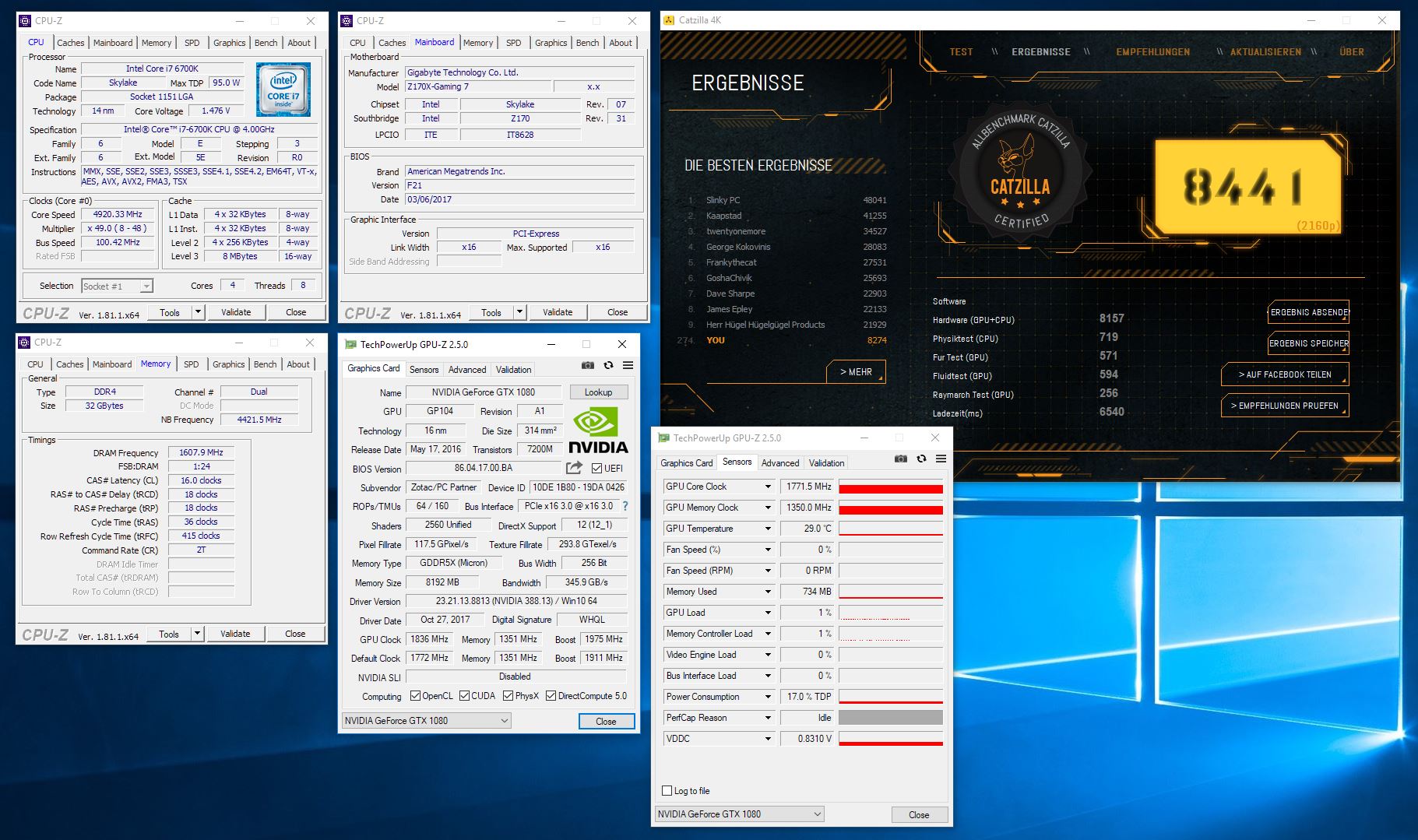
Task: Enable the Log to file checkbox
Action: point(667,791)
